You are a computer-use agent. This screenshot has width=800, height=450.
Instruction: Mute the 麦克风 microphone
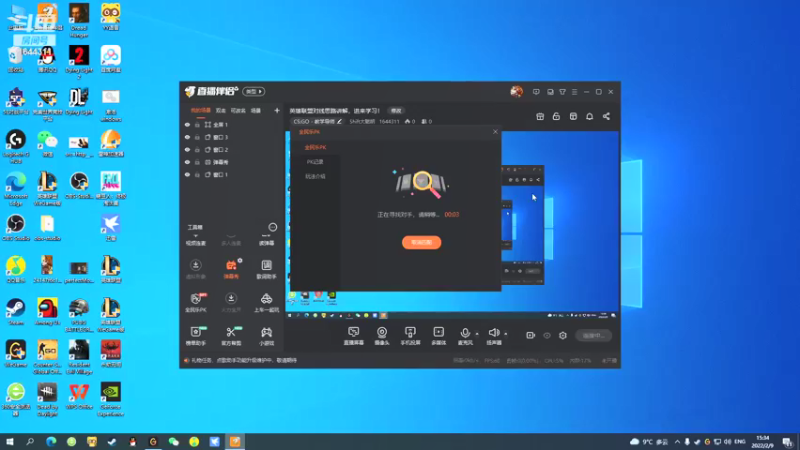tap(465, 336)
